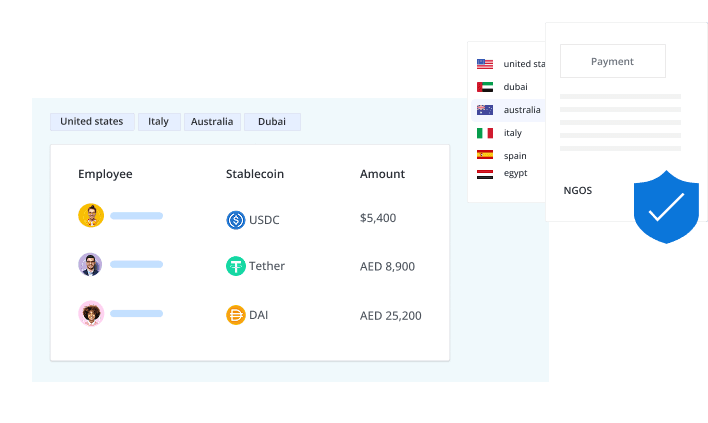Click the USDC stablecoin label
The image size is (708, 423).
tap(264, 220)
